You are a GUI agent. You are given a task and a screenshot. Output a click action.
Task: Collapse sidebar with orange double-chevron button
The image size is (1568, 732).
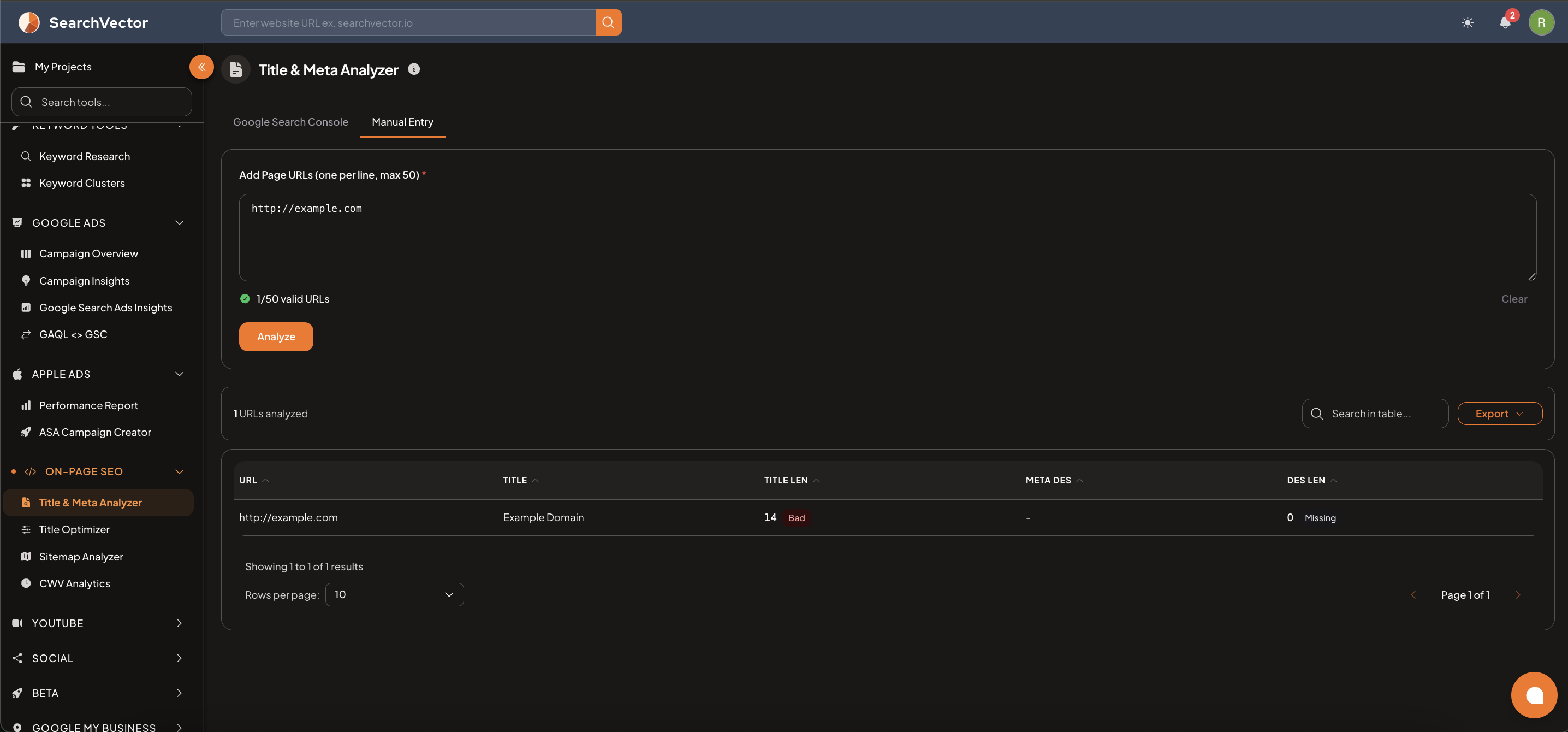pos(201,67)
